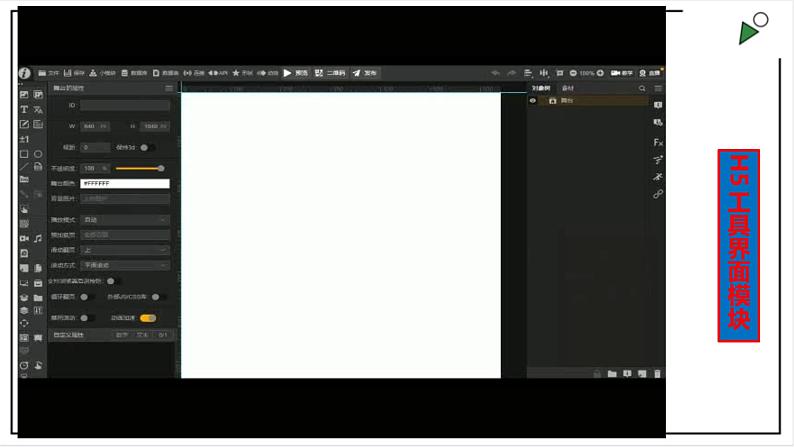
Task: Click the trash delete icon in object panel
Action: point(657,374)
